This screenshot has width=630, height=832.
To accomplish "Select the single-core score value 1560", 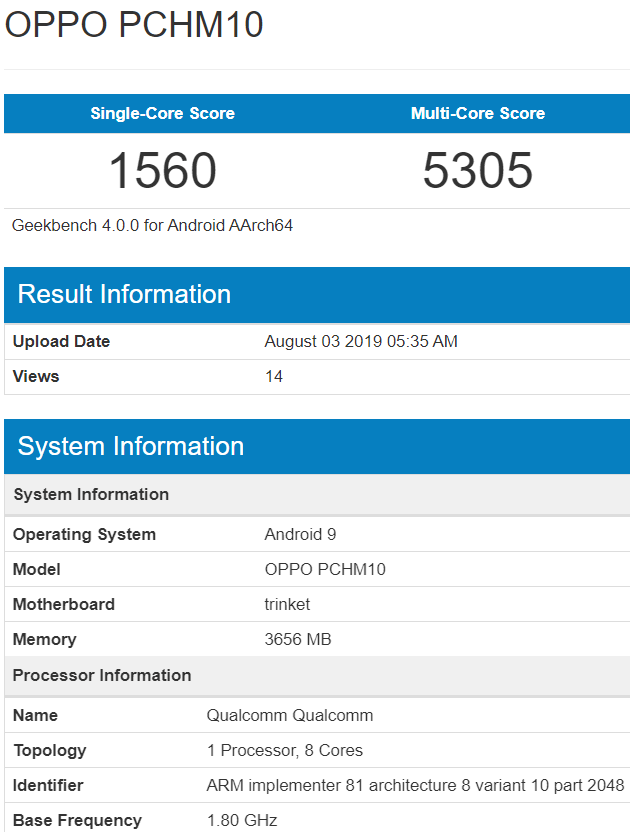I will click(162, 170).
